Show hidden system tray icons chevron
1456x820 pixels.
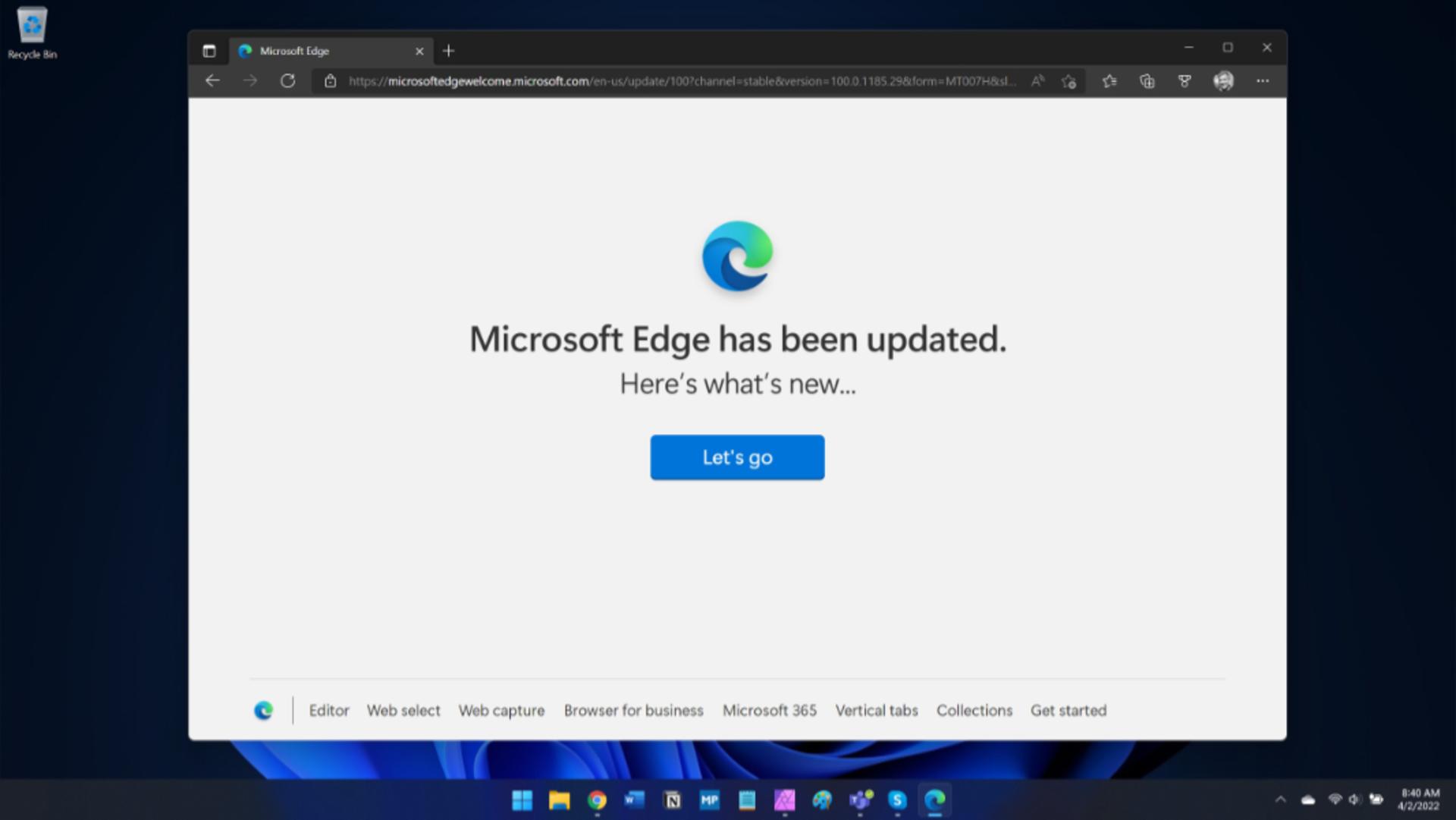click(x=1281, y=800)
